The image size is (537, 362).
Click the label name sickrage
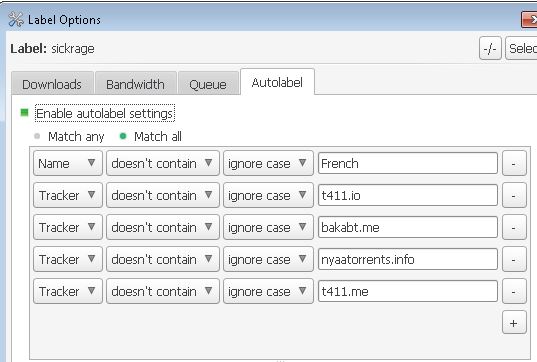(x=73, y=49)
